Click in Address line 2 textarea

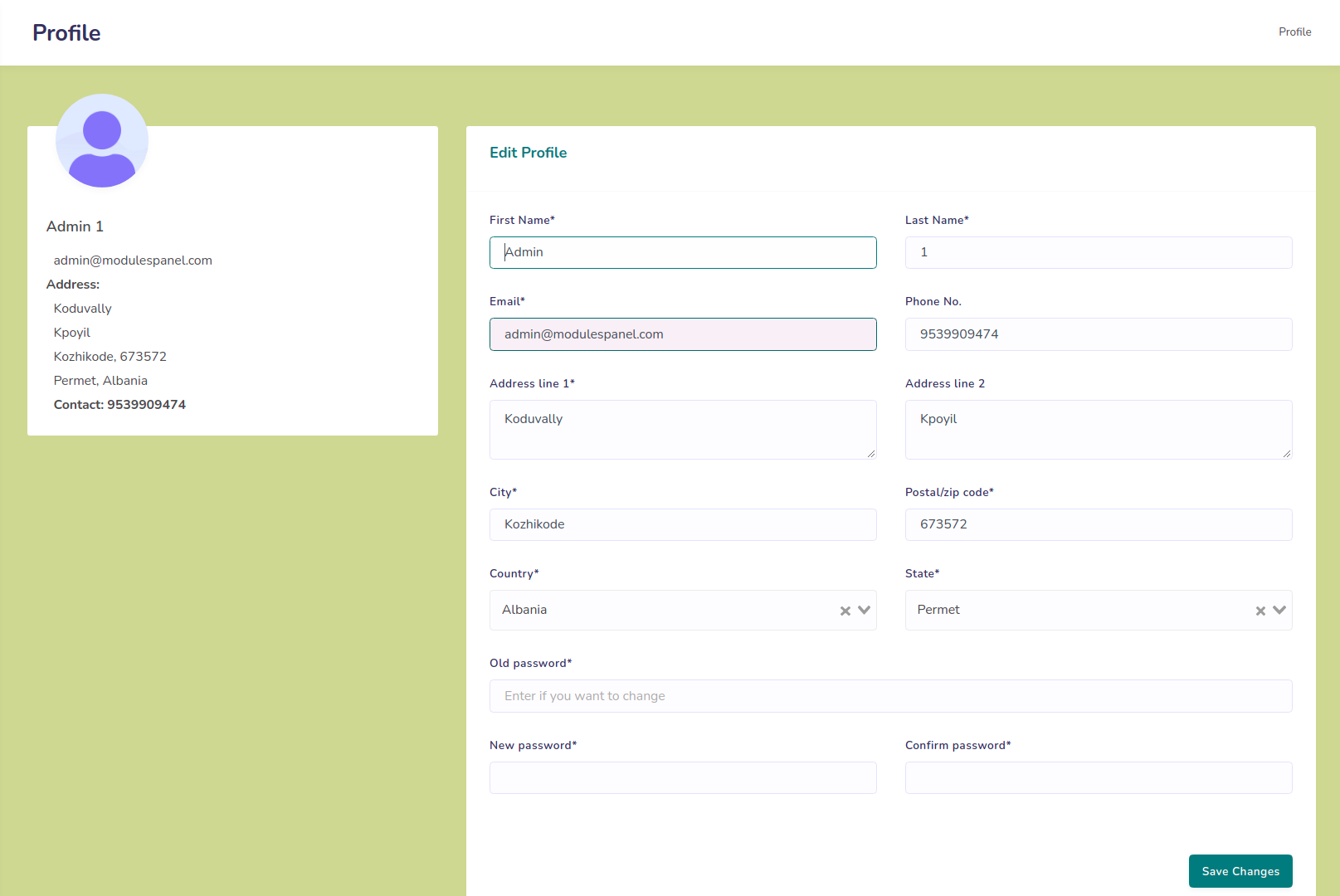tap(1098, 429)
